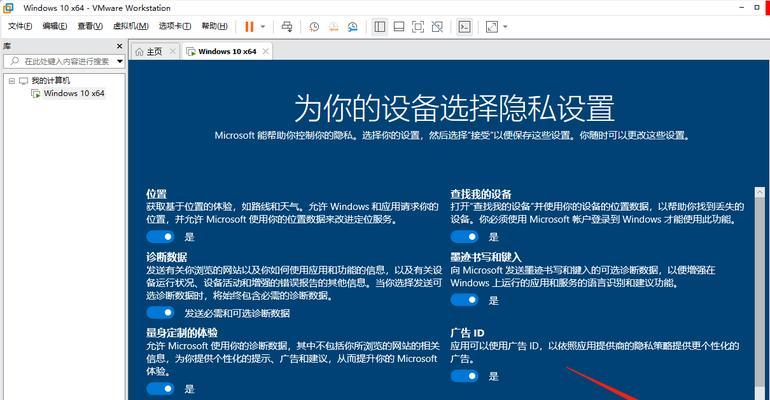Click the revert to snapshot icon
Screen dimensions: 770x400
[333, 27]
